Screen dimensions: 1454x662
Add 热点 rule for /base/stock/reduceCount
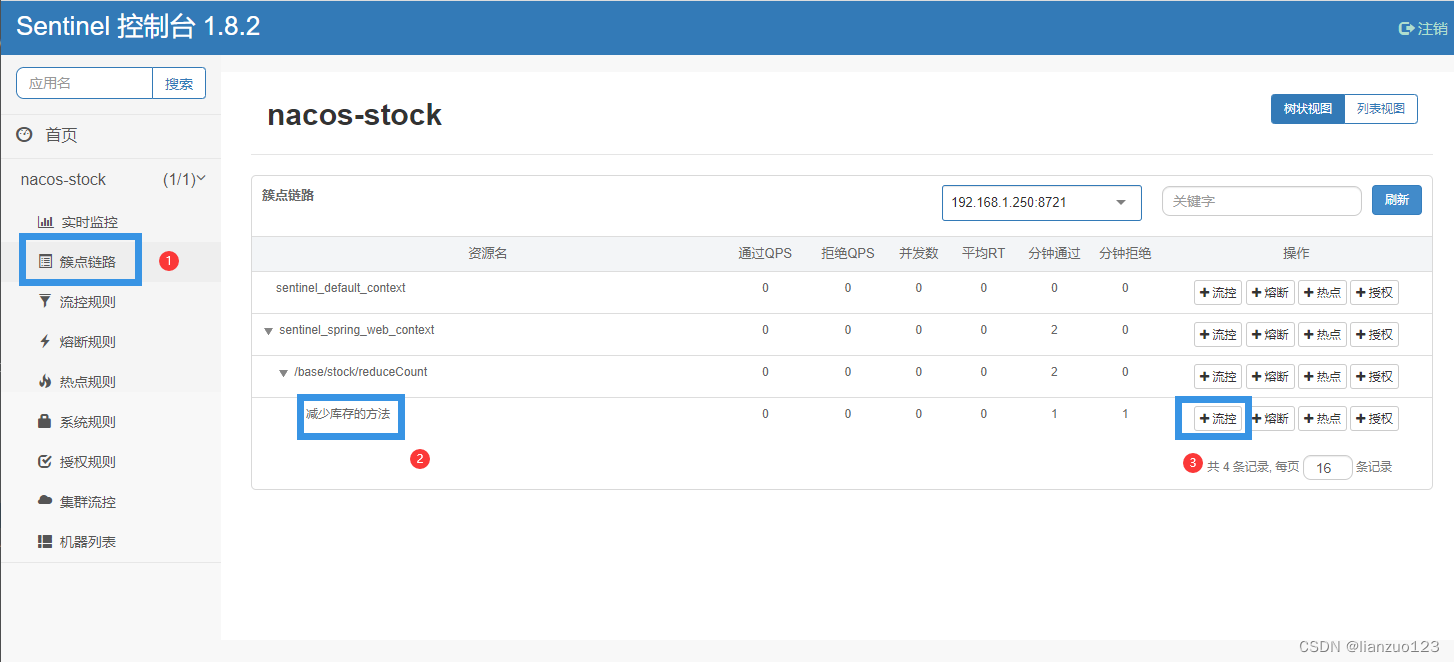click(x=1322, y=377)
